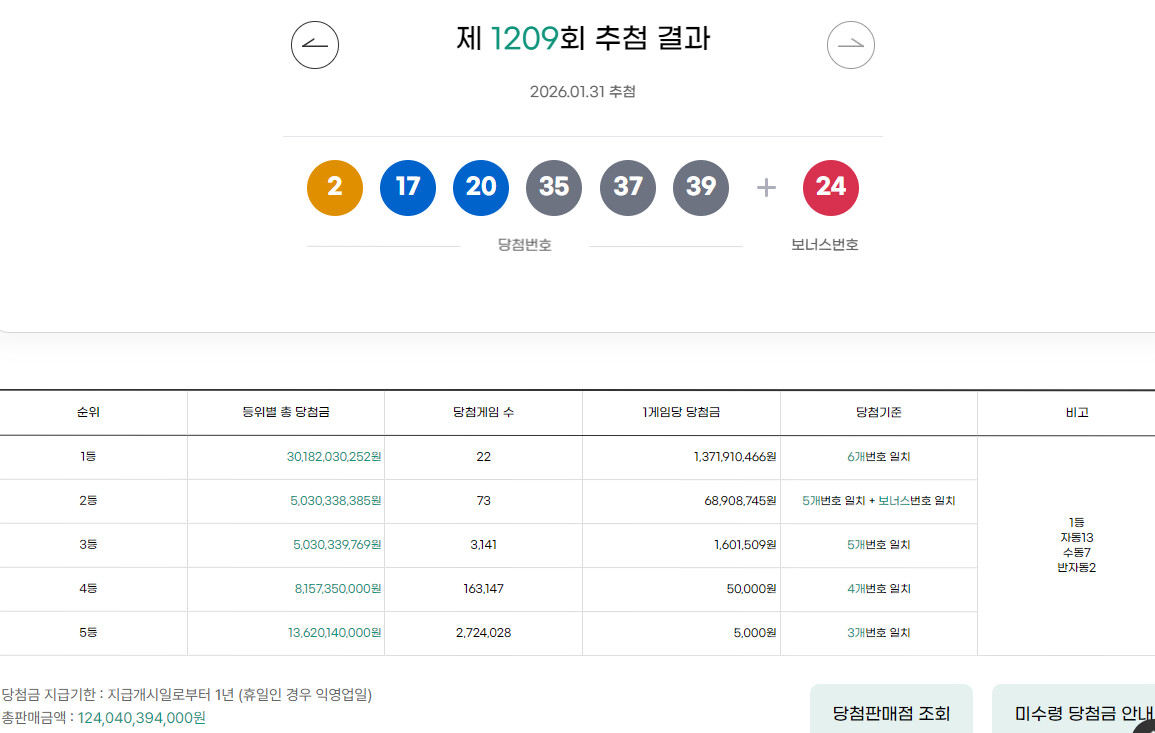Click bonus number ball 24
The height and width of the screenshot is (733, 1155).
(x=831, y=188)
